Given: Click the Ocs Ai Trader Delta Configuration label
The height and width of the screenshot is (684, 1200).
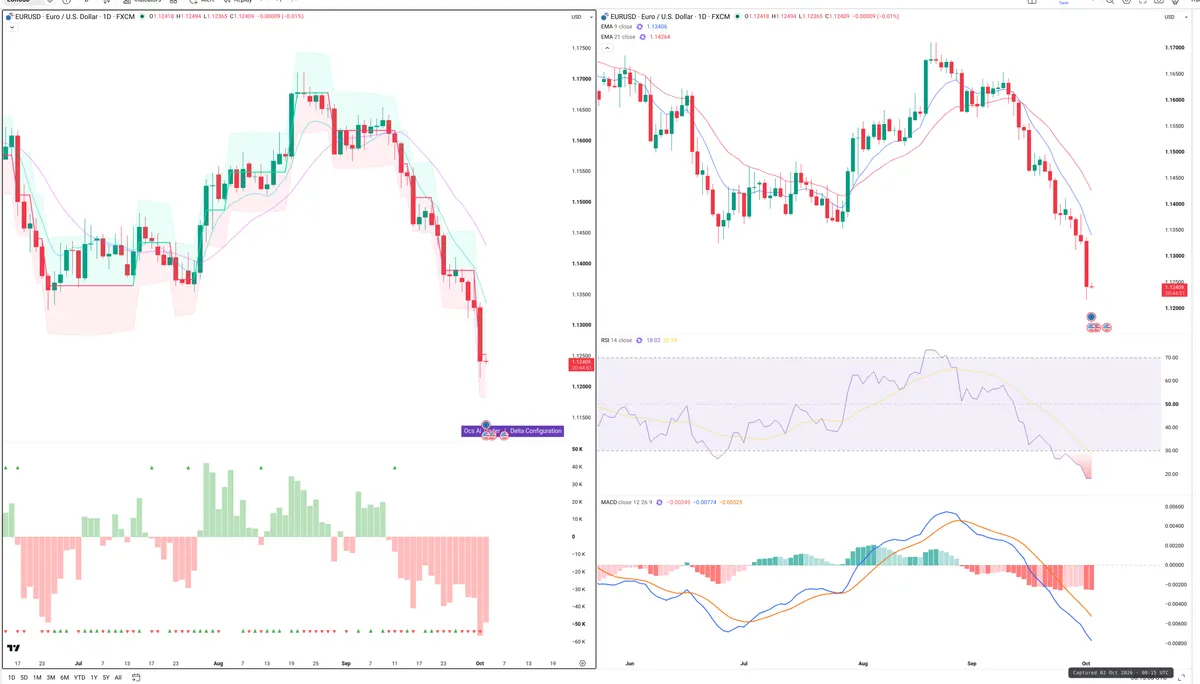Looking at the screenshot, I should click(x=512, y=431).
